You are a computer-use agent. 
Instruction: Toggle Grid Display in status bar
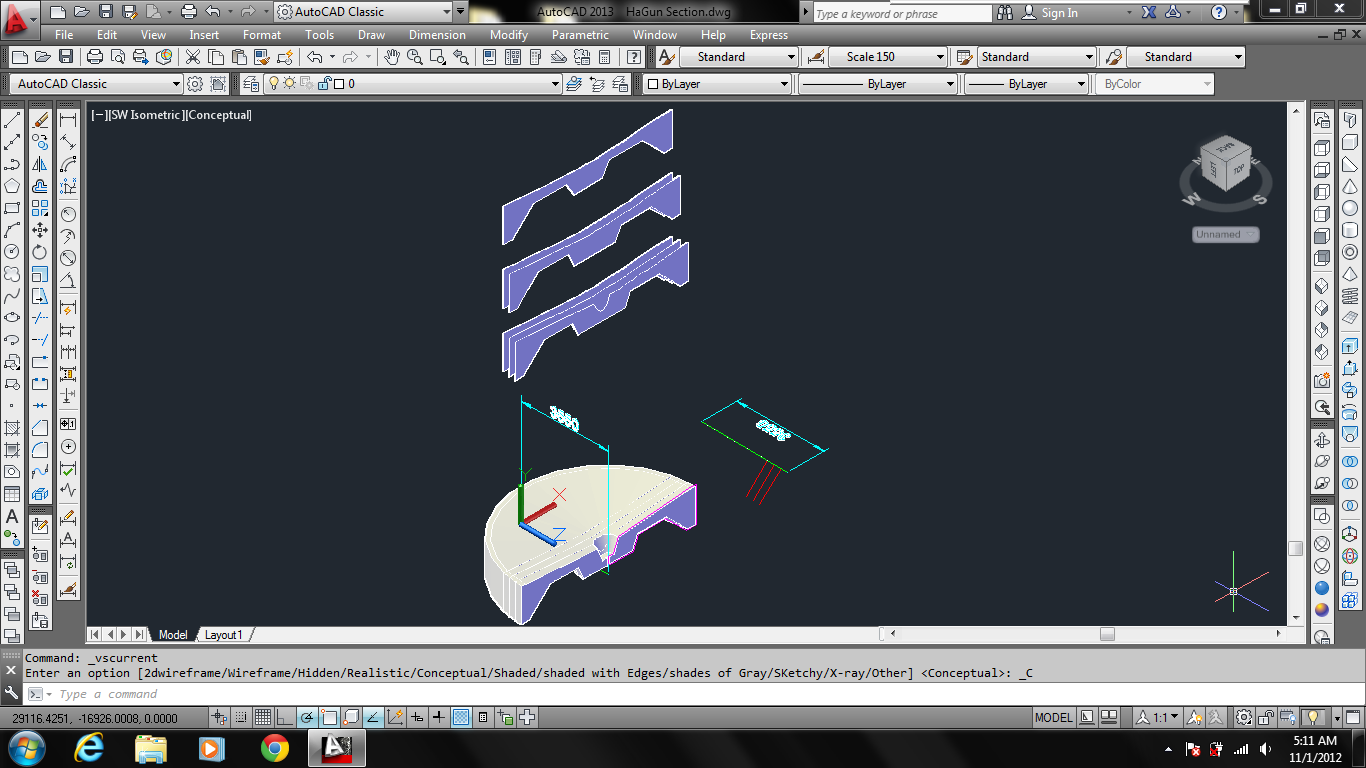pos(262,717)
